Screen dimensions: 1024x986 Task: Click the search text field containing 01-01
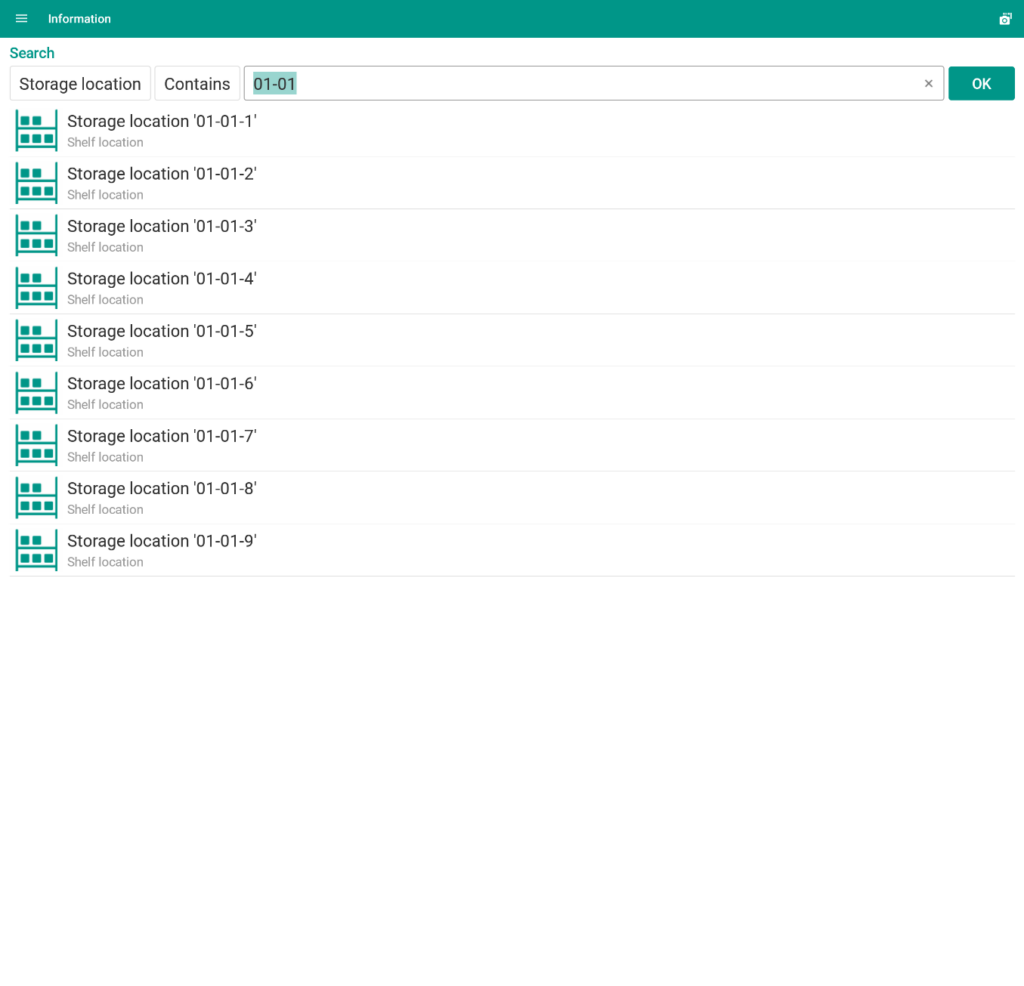580,84
